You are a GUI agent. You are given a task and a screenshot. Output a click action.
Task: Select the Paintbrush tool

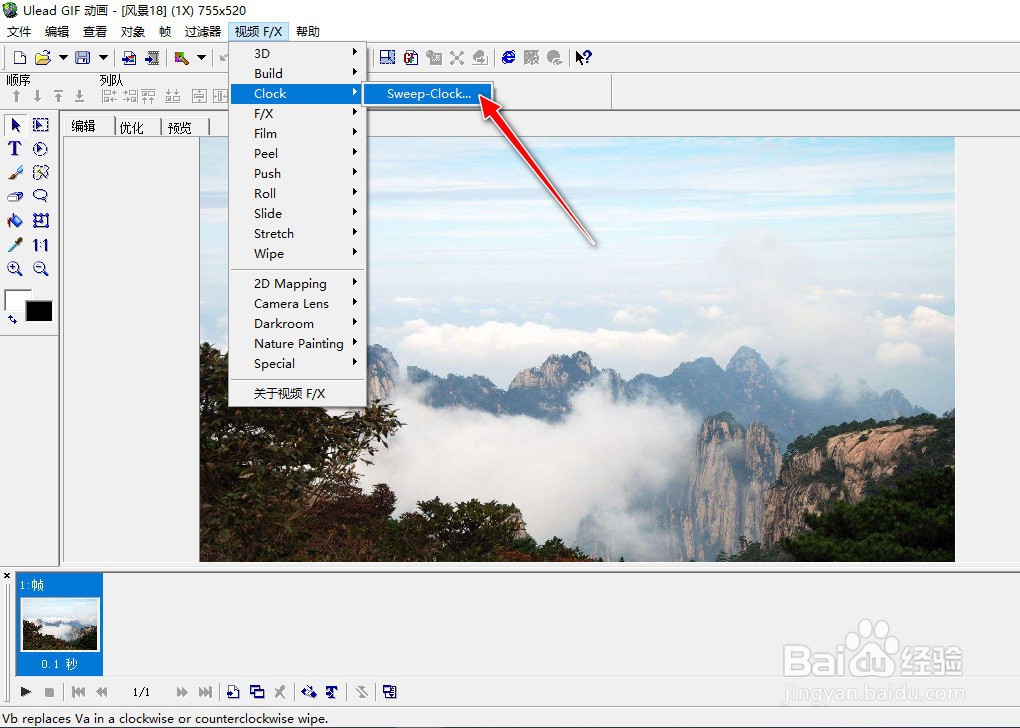(x=15, y=172)
